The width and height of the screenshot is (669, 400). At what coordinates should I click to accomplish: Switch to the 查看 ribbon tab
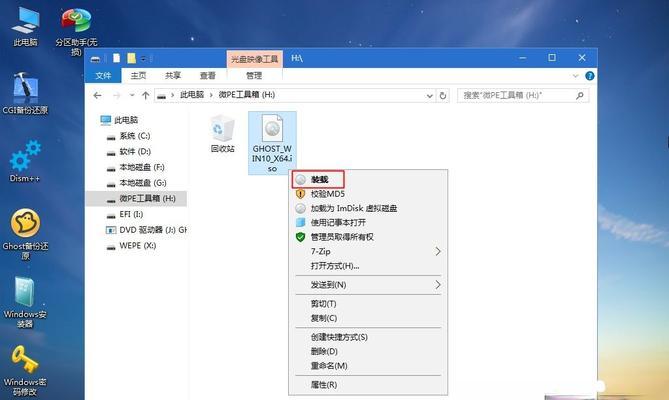tap(207, 75)
